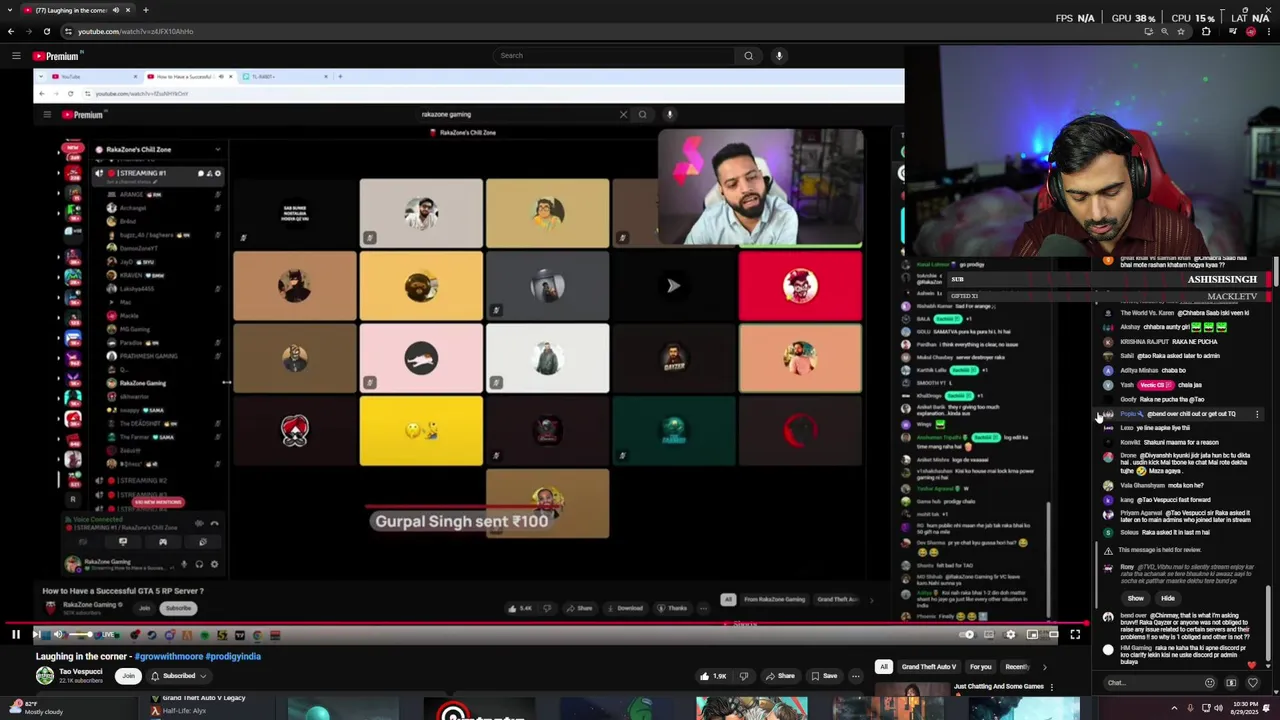Select the red avatar Discord participant tile

(x=800, y=286)
